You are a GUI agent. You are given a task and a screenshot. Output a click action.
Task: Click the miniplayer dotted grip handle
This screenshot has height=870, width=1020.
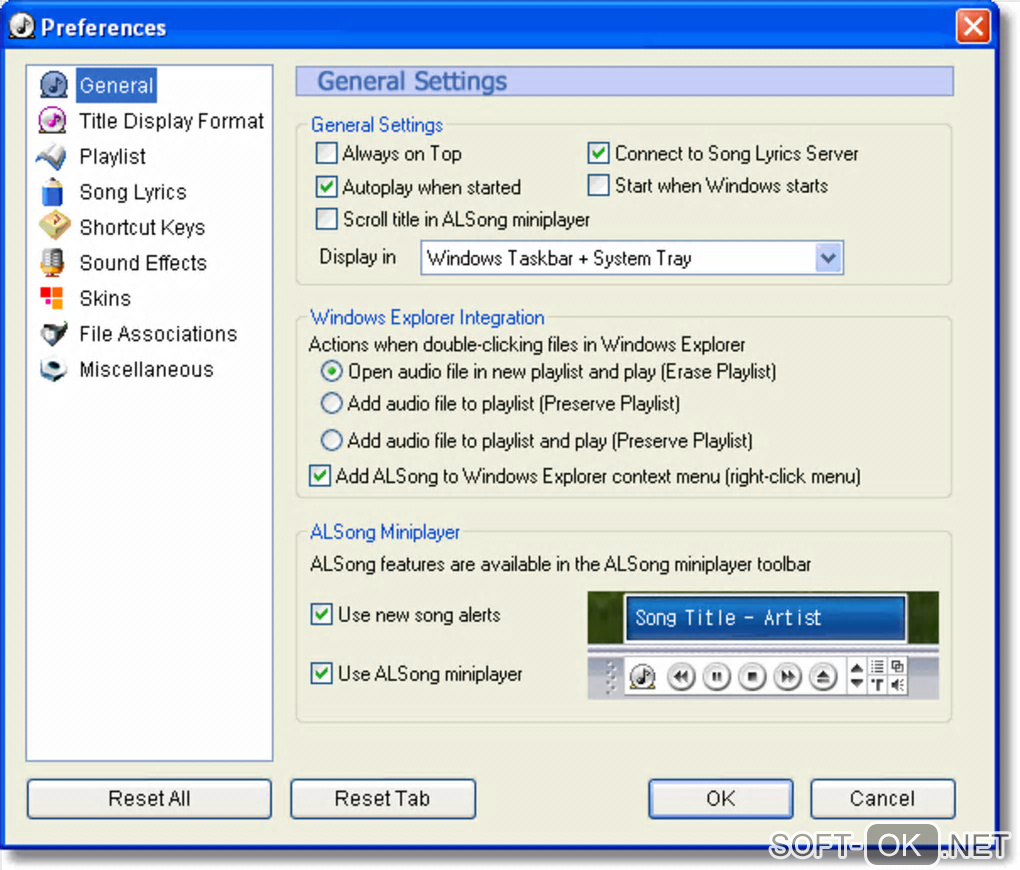pyautogui.click(x=610, y=677)
